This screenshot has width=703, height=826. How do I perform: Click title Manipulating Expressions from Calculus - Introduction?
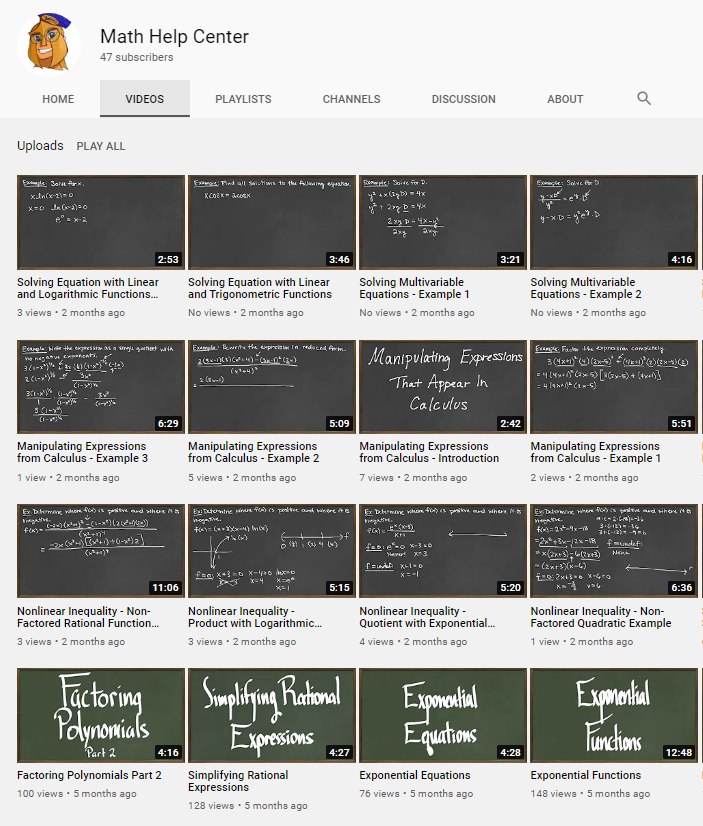(x=429, y=452)
